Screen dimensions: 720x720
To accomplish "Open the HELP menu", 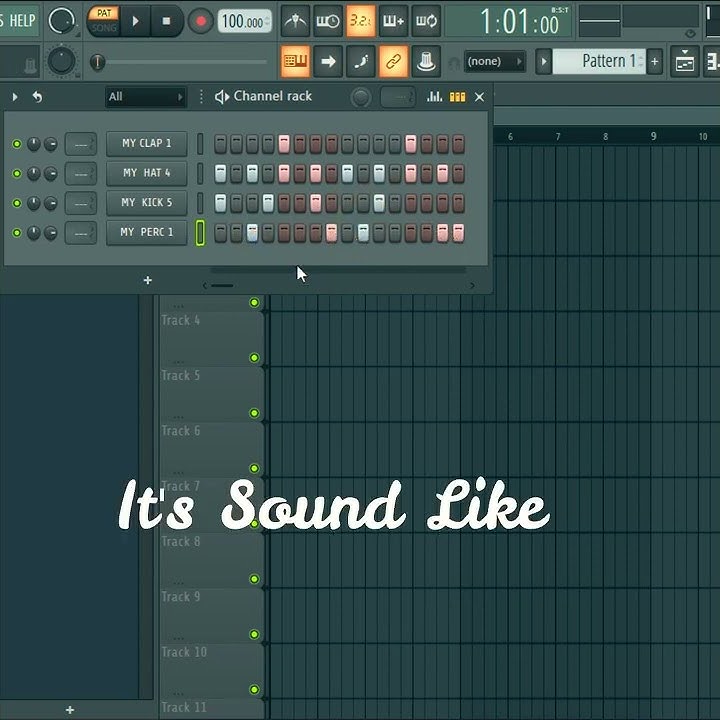I will (22, 21).
